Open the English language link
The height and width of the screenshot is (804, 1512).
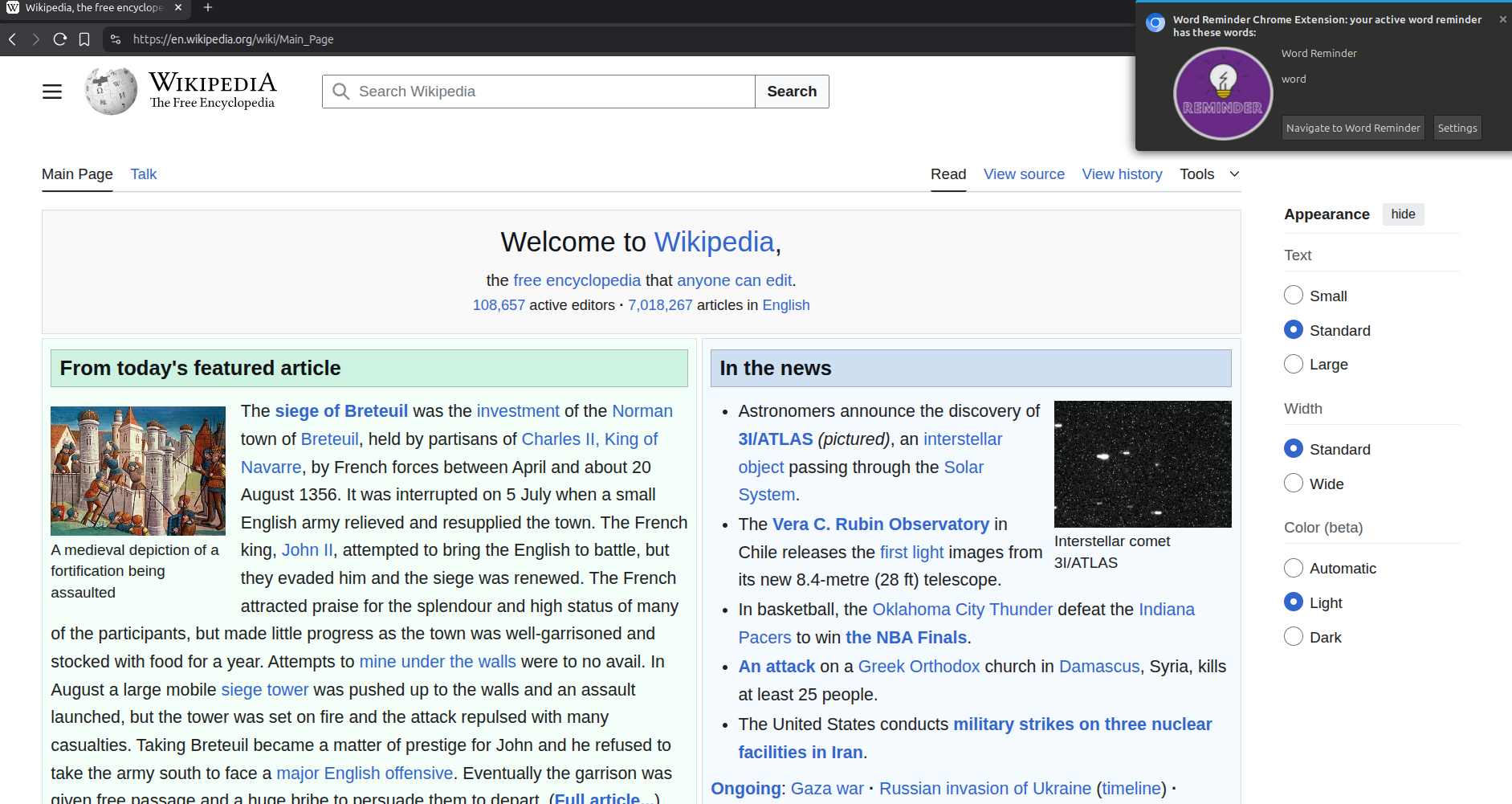(786, 305)
